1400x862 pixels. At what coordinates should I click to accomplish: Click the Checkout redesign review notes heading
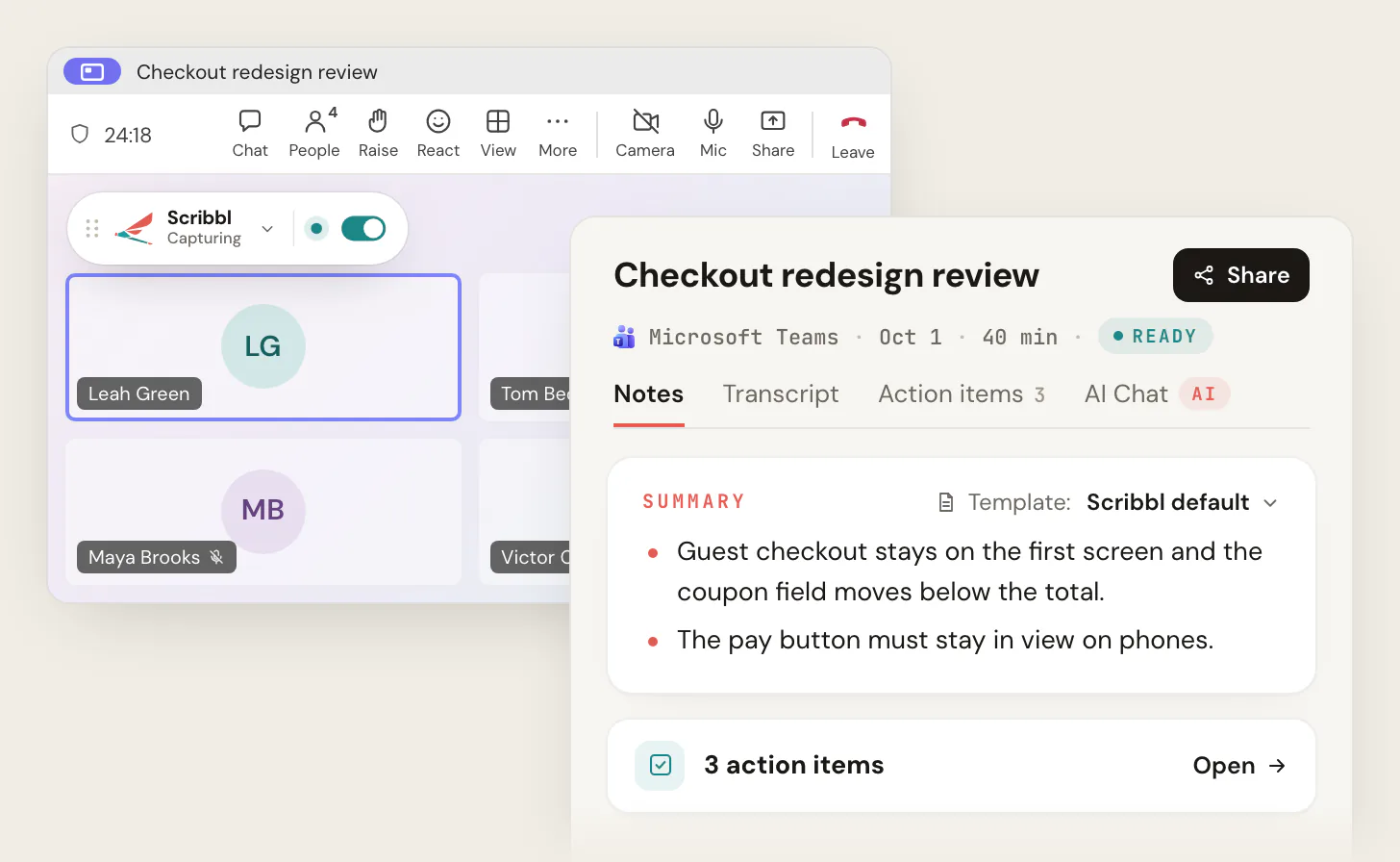[827, 275]
